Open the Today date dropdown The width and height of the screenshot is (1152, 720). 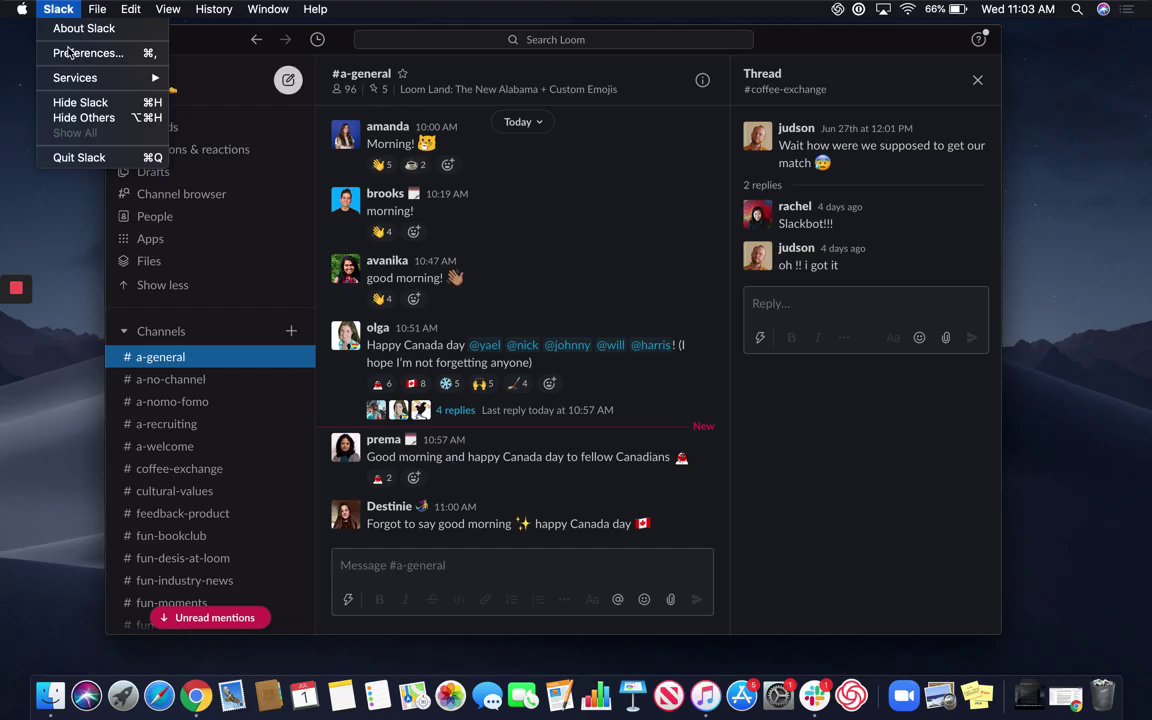522,122
